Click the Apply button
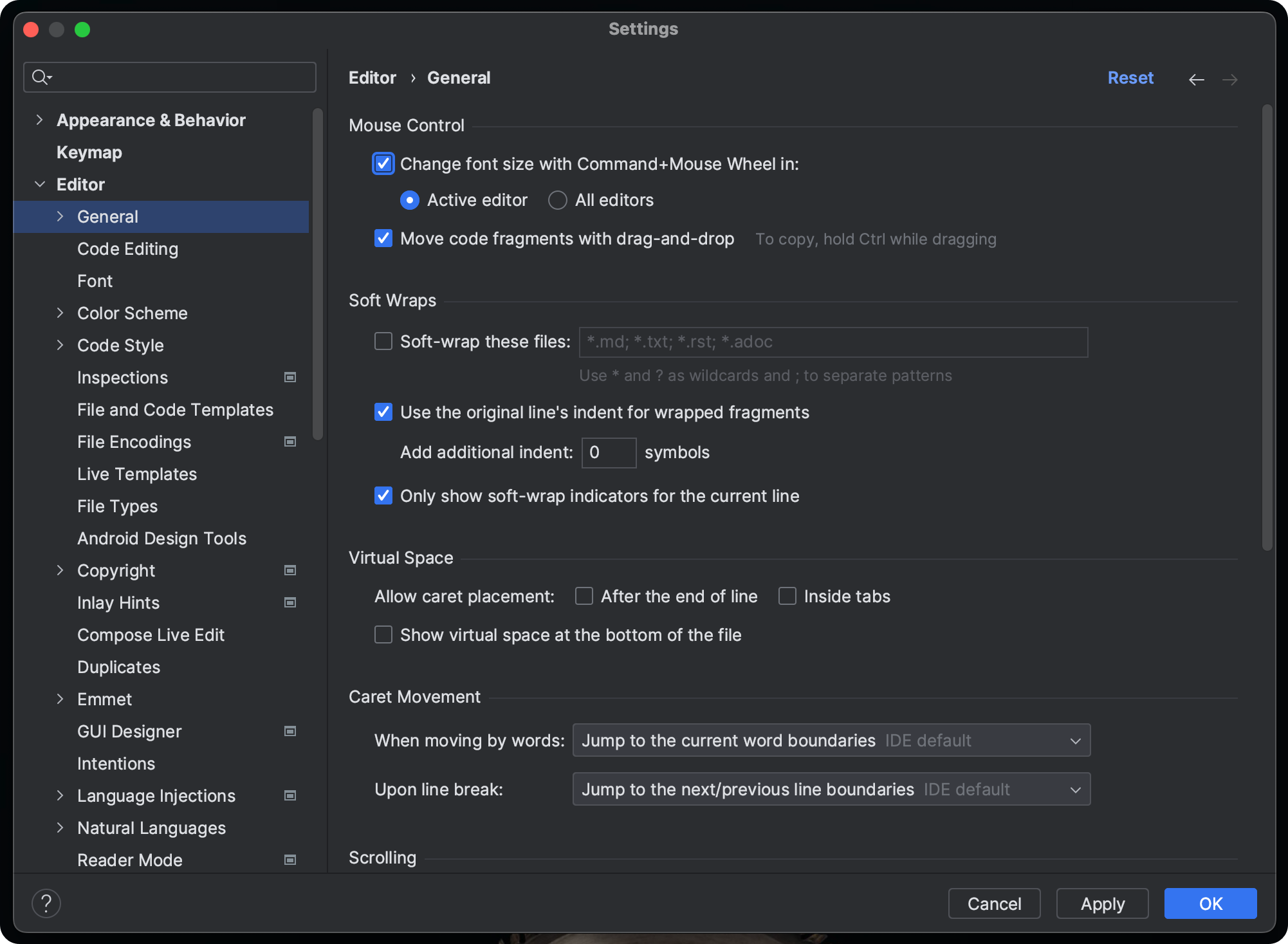This screenshot has width=1288, height=944. pos(1102,903)
